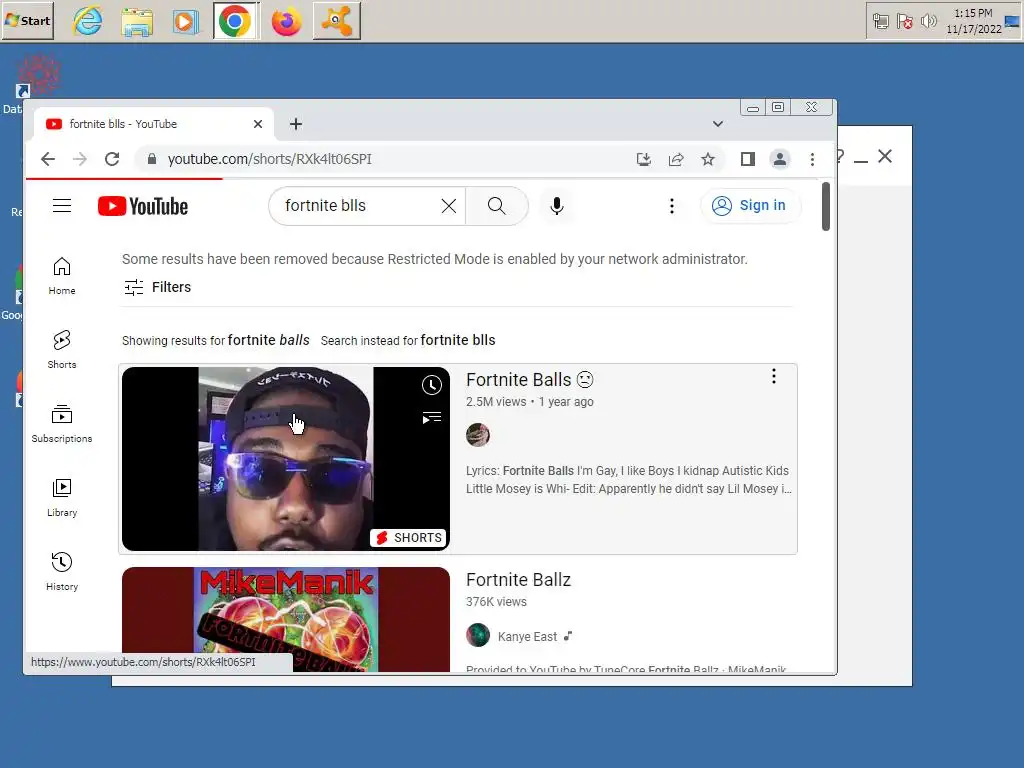The width and height of the screenshot is (1024, 768).
Task: Open Kanye East channel name
Action: pos(527,637)
